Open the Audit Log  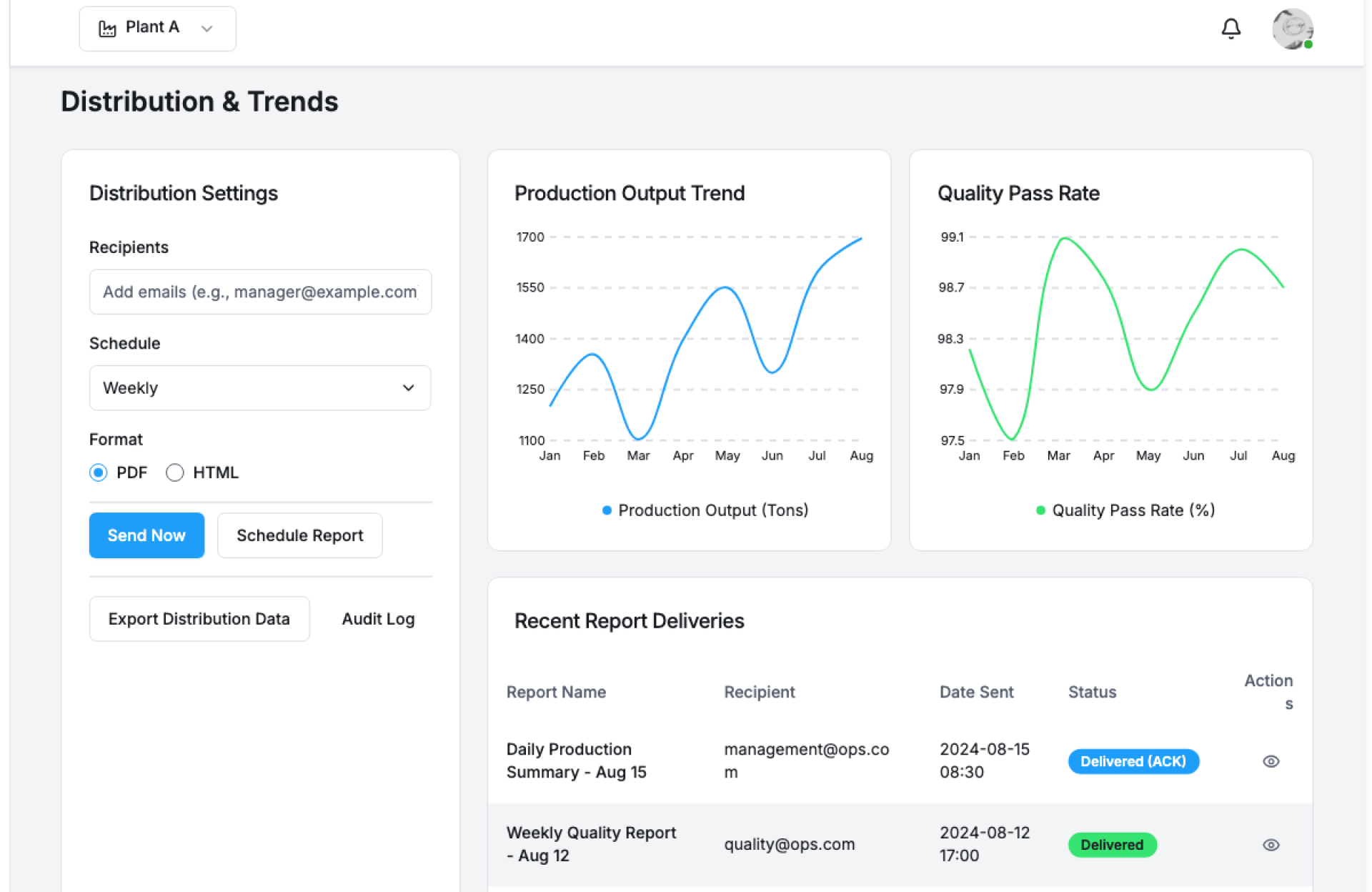click(x=378, y=619)
